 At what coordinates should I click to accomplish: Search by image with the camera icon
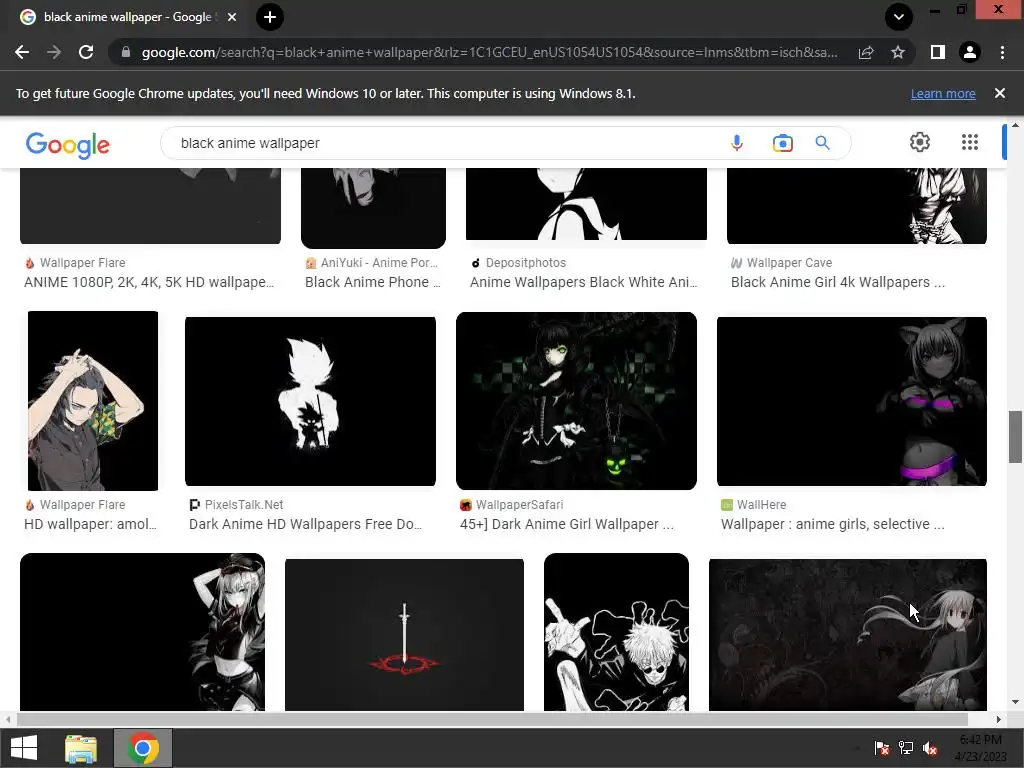click(x=782, y=143)
